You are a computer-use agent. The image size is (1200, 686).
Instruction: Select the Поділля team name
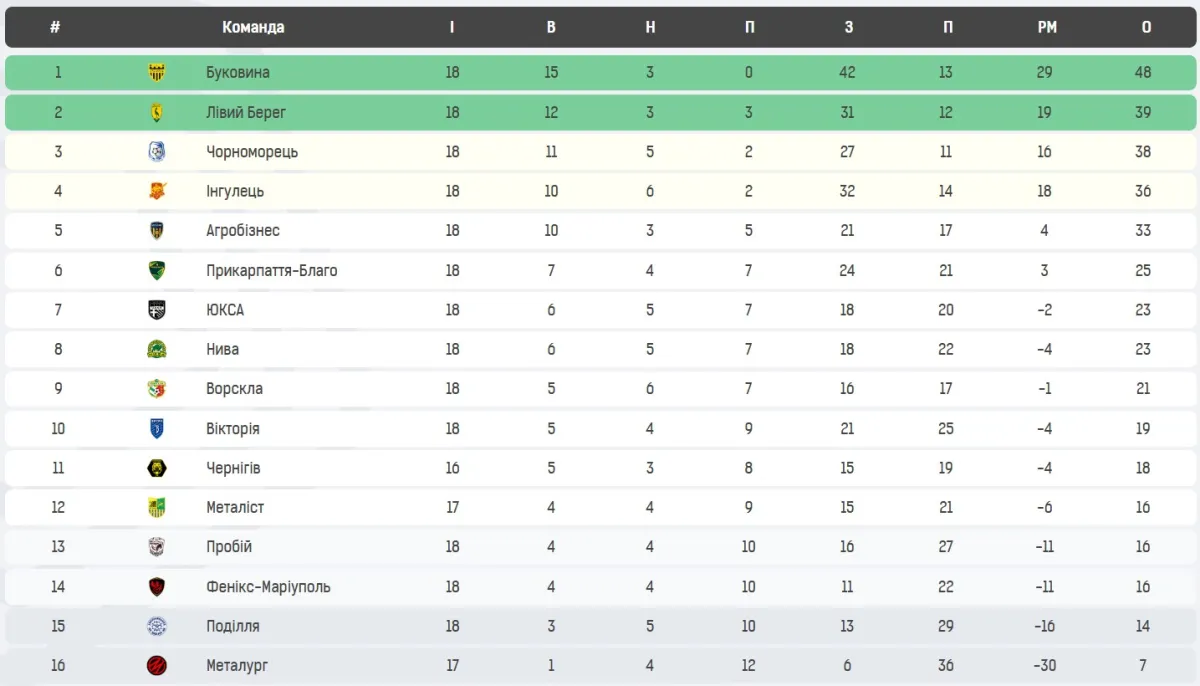point(233,626)
